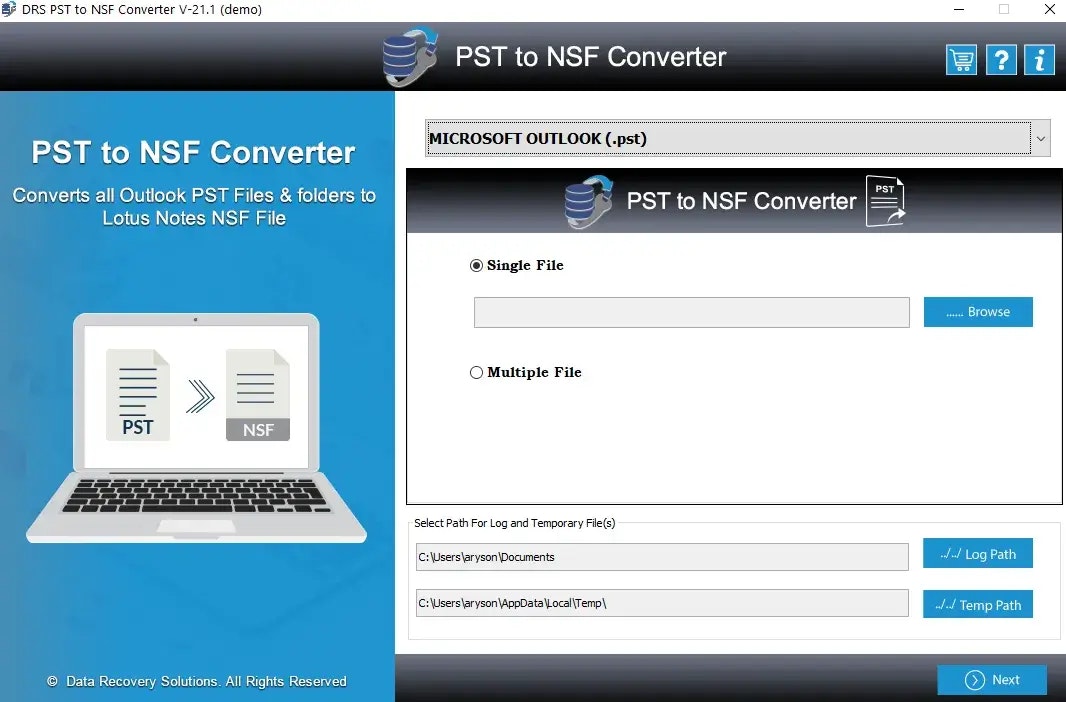Minimize the converter window
This screenshot has width=1066, height=702.
(x=959, y=10)
